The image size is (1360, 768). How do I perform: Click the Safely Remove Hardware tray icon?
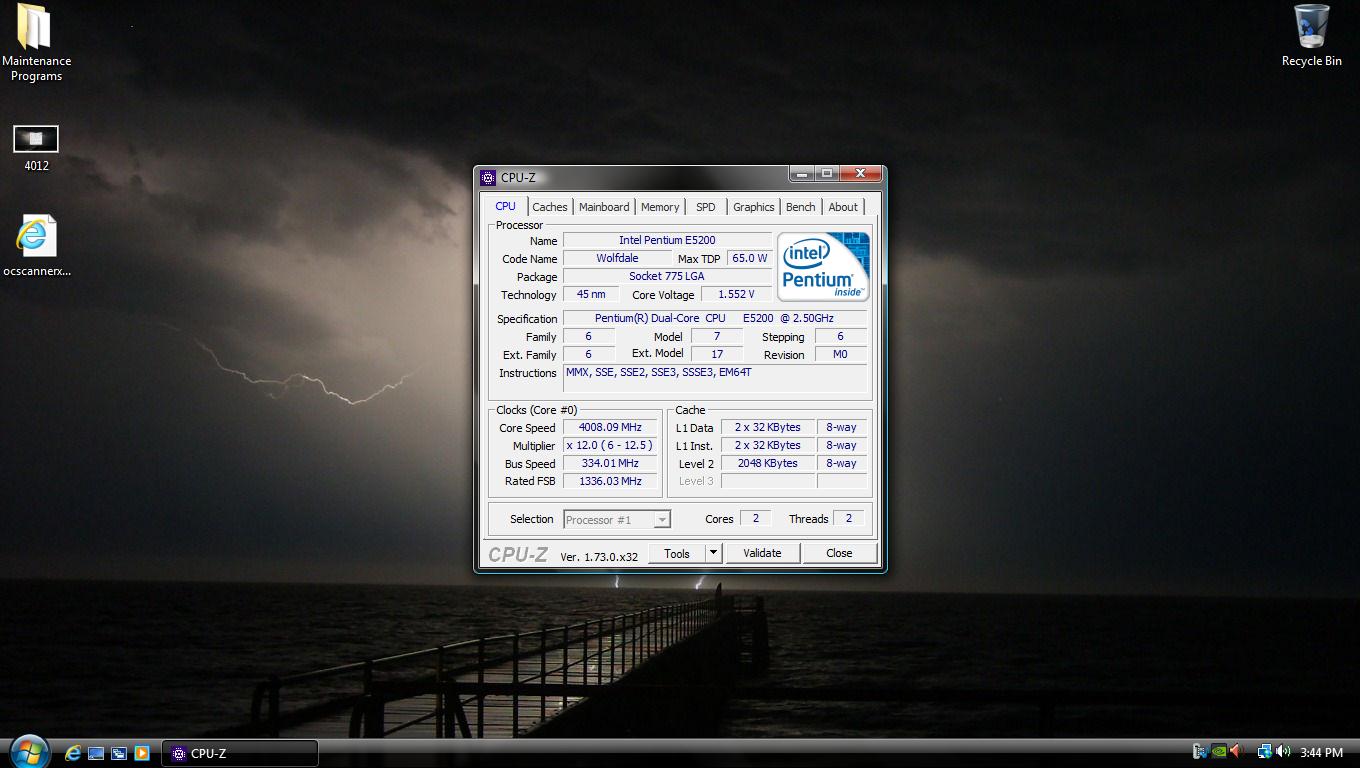pyautogui.click(x=1200, y=752)
